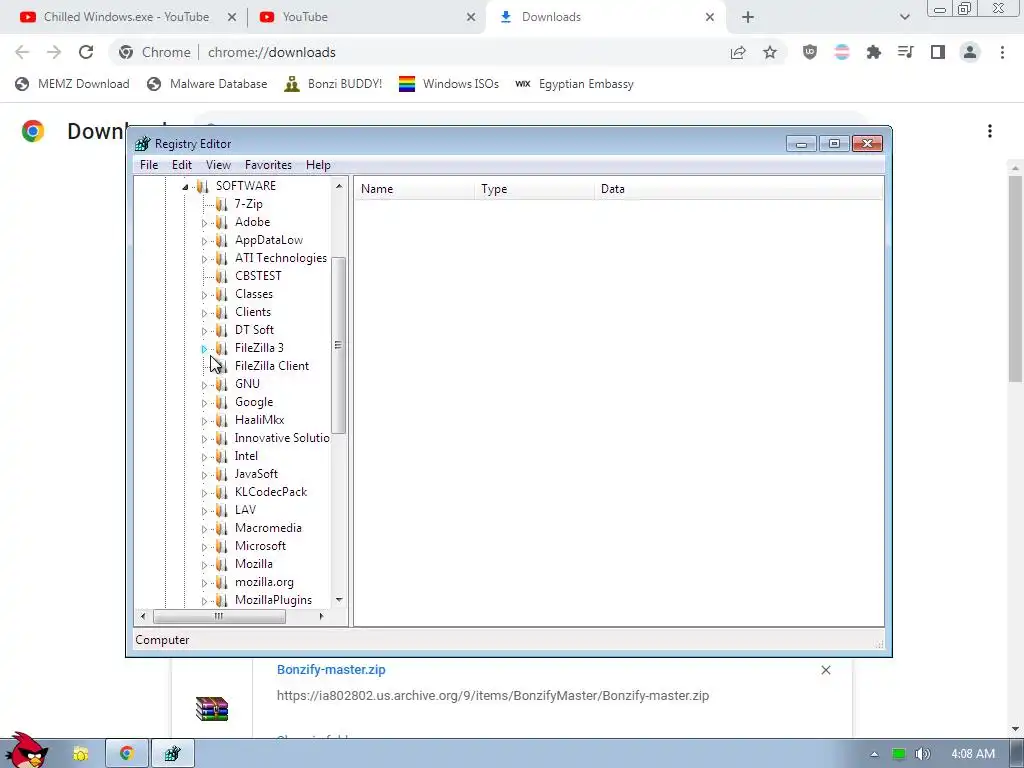Open the file explorer taskbar icon
The height and width of the screenshot is (768, 1024).
(80, 754)
